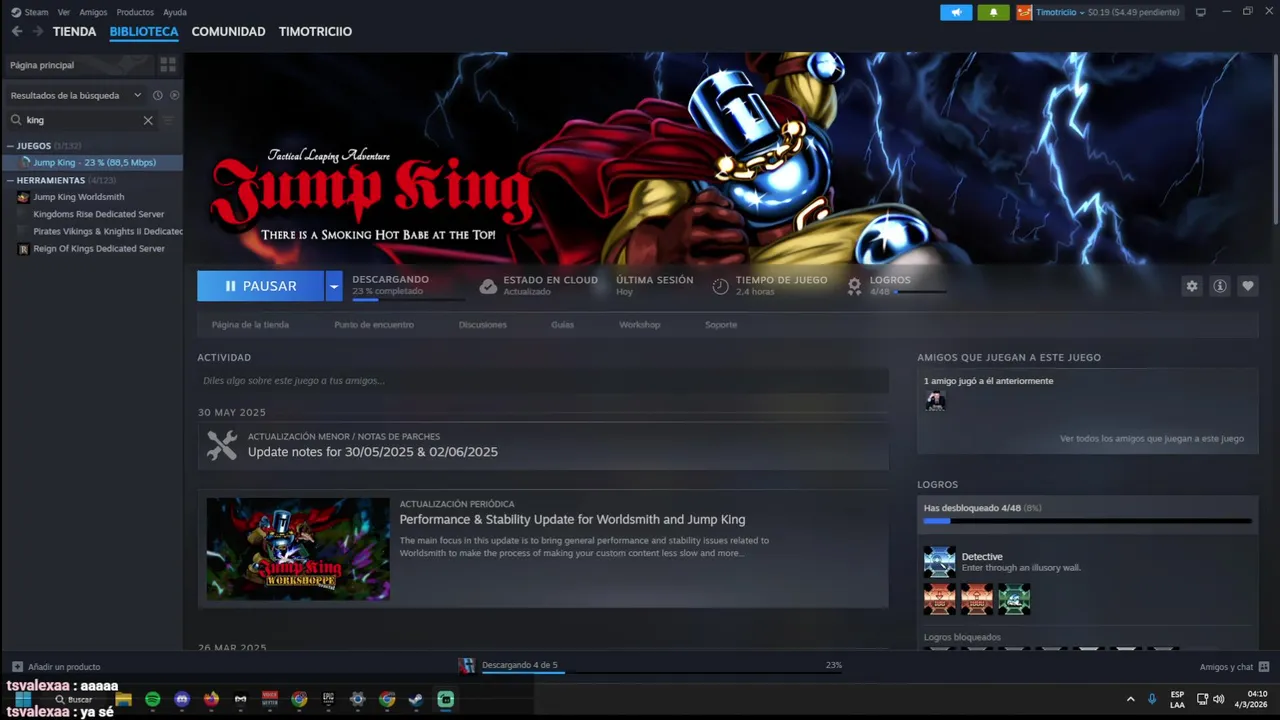The width and height of the screenshot is (1280, 720).
Task: Click the Estado en Cloud icon
Action: coord(488,286)
